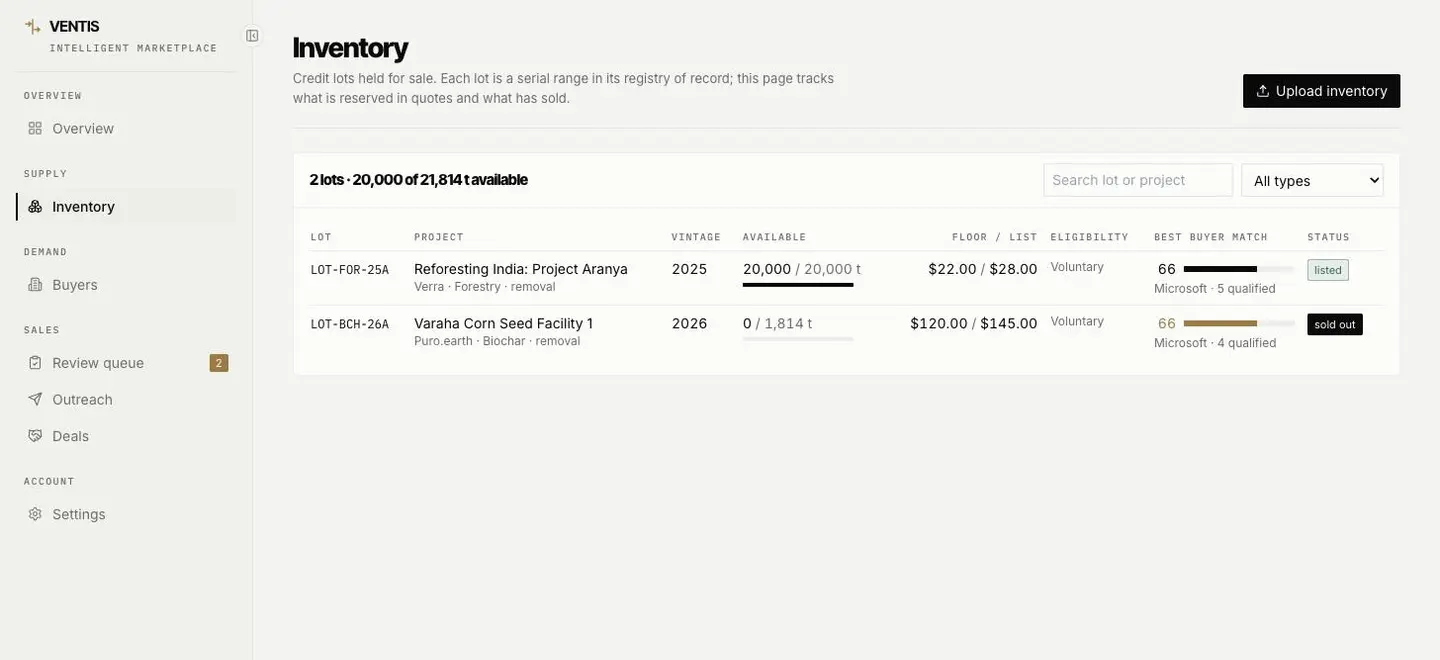Click lot ID LOT-FOR-25A

coord(350,270)
